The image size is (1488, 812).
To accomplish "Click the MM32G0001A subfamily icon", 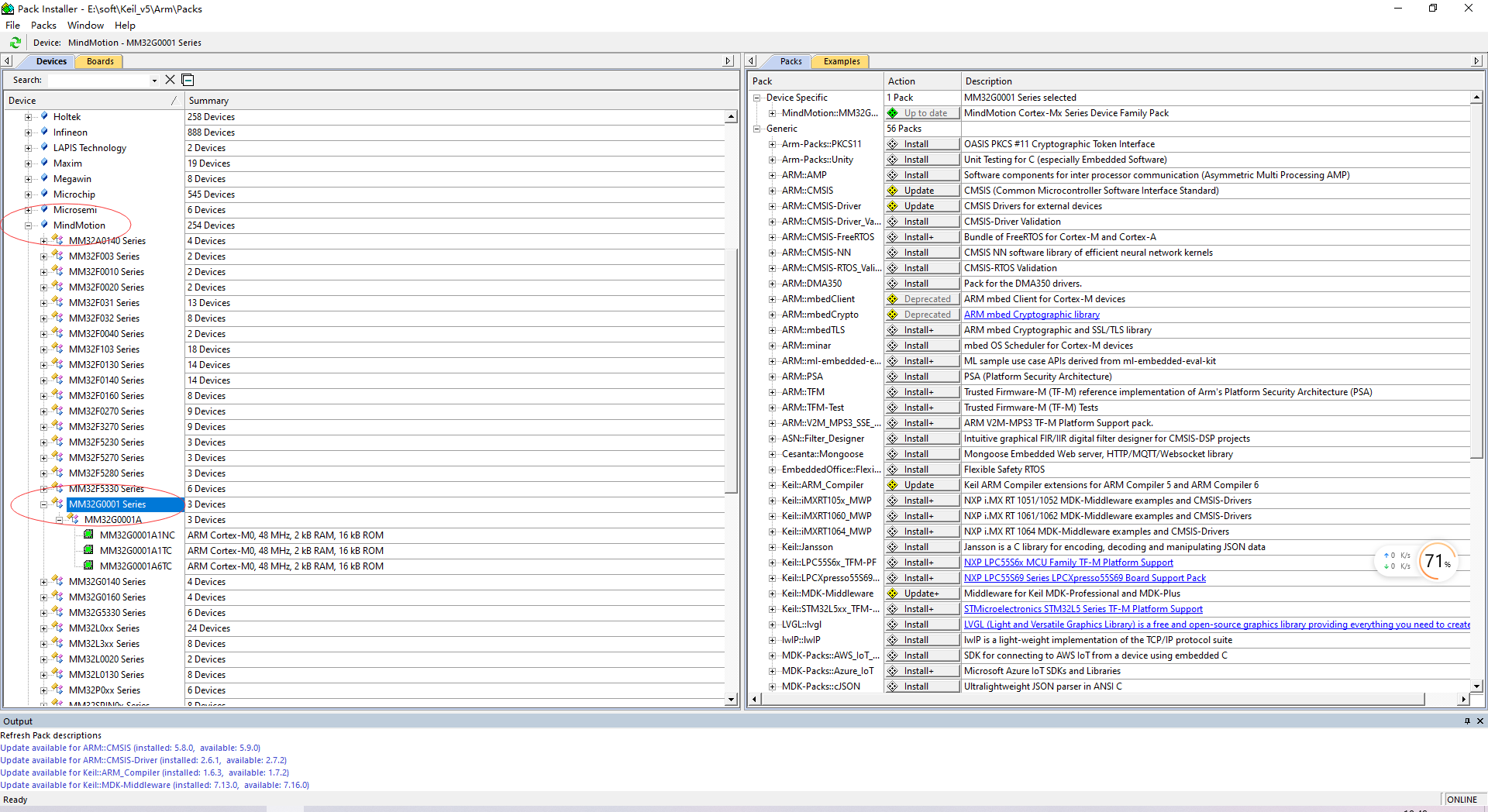I will coord(74,519).
